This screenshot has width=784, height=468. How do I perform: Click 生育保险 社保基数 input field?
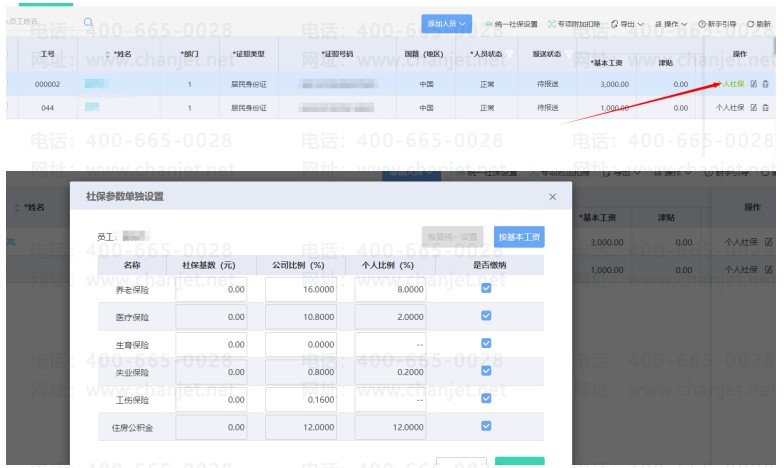click(x=211, y=344)
